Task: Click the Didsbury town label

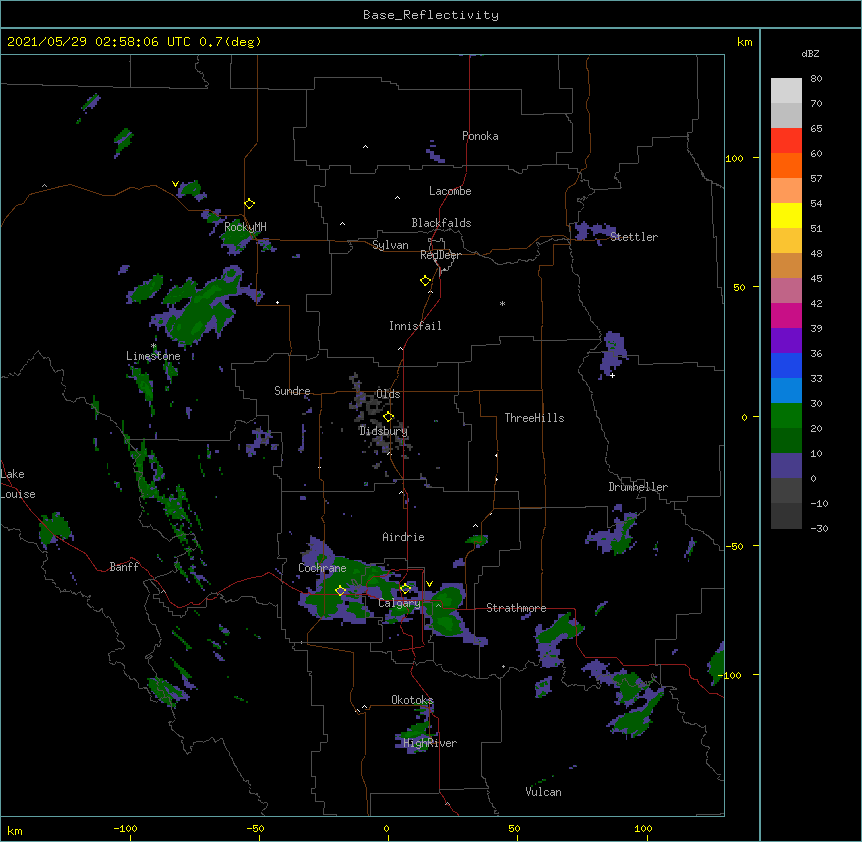Action: point(383,431)
